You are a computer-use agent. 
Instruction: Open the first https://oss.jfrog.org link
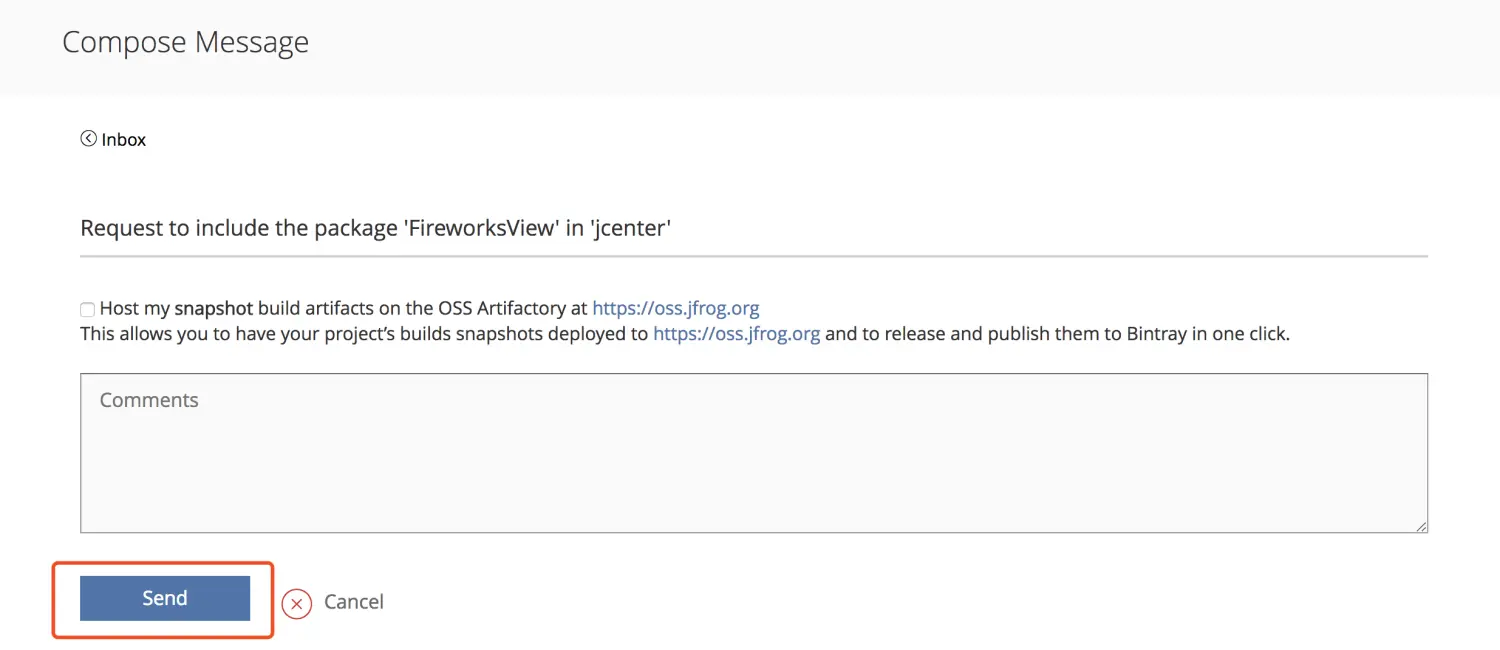[x=676, y=308]
